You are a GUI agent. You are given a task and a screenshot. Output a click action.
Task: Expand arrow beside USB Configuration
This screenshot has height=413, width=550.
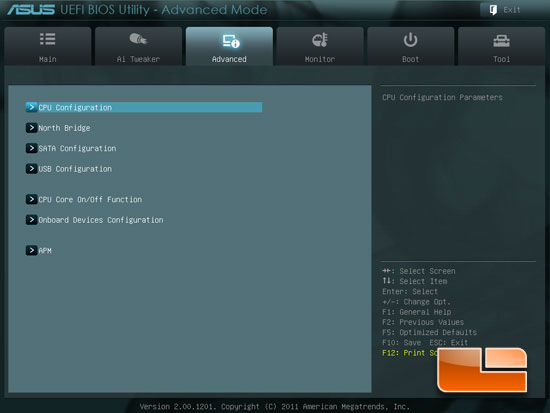(x=32, y=168)
